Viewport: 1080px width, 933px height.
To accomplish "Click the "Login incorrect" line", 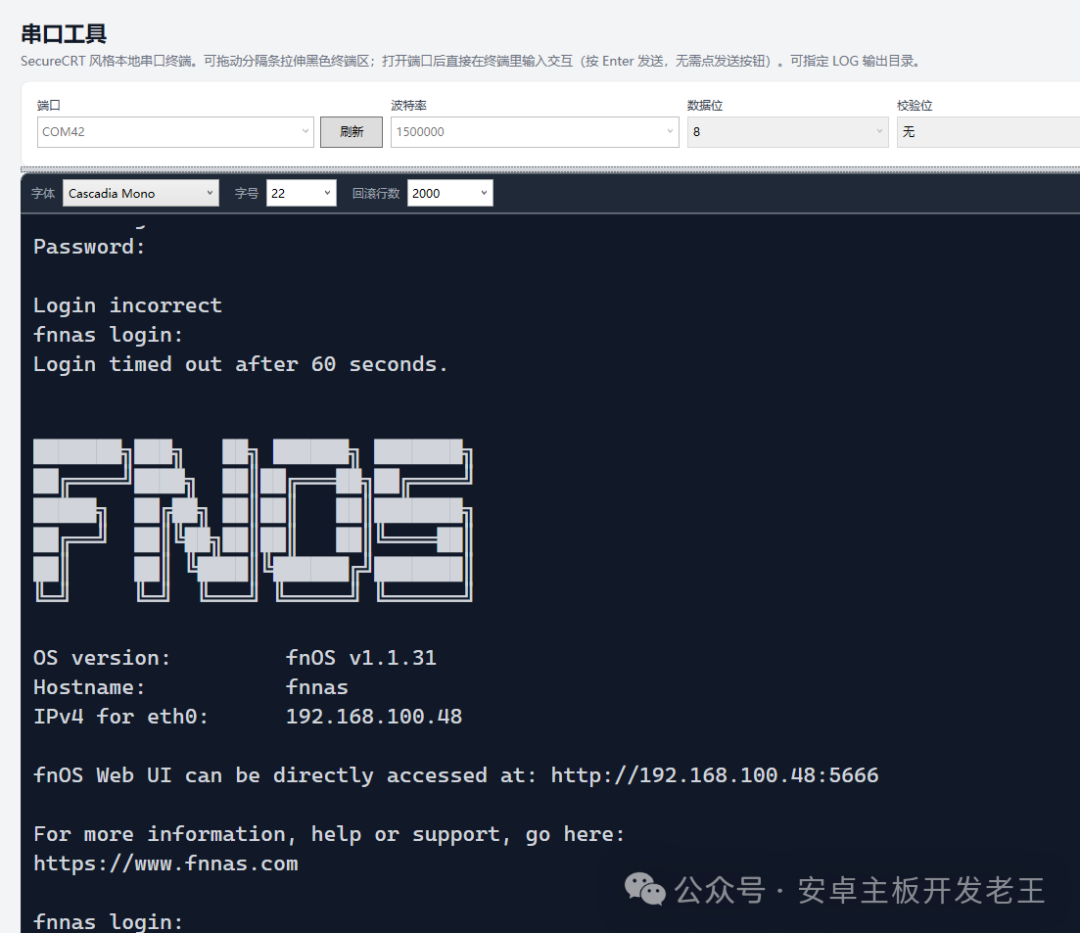I will tap(127, 305).
